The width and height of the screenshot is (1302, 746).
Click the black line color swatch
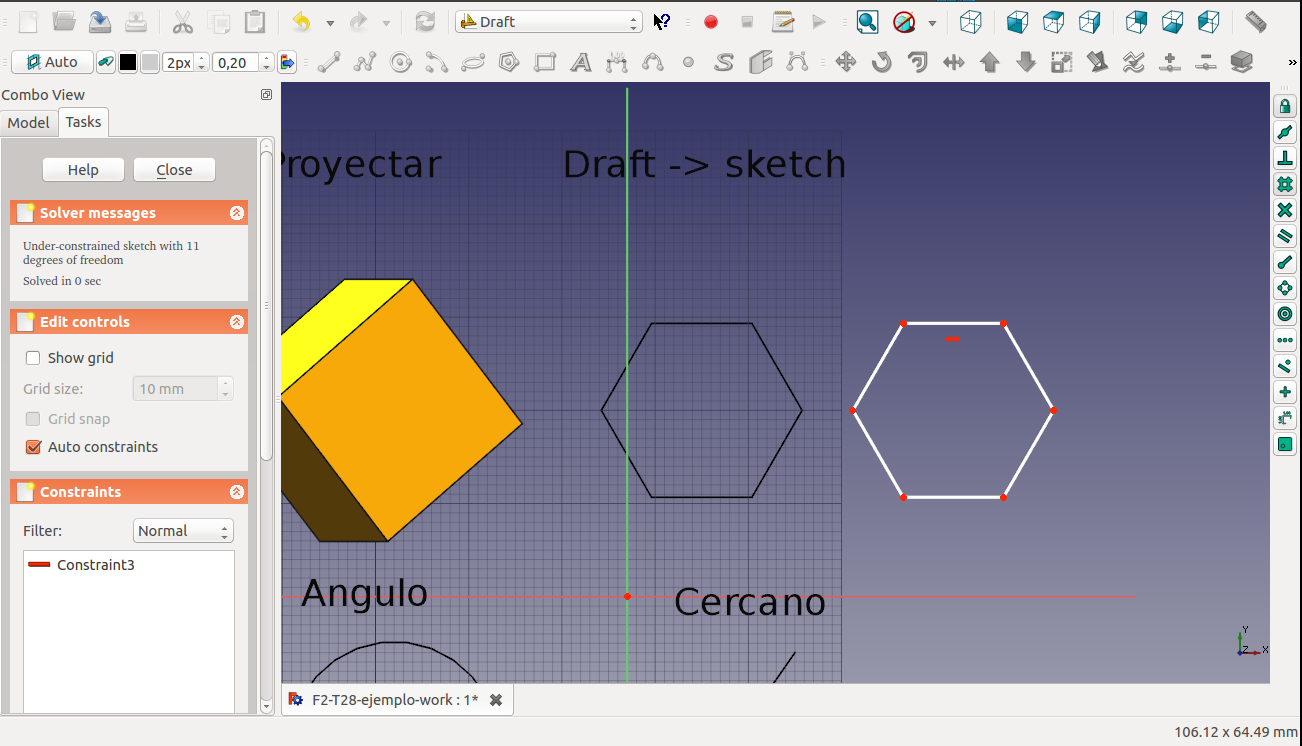128,63
